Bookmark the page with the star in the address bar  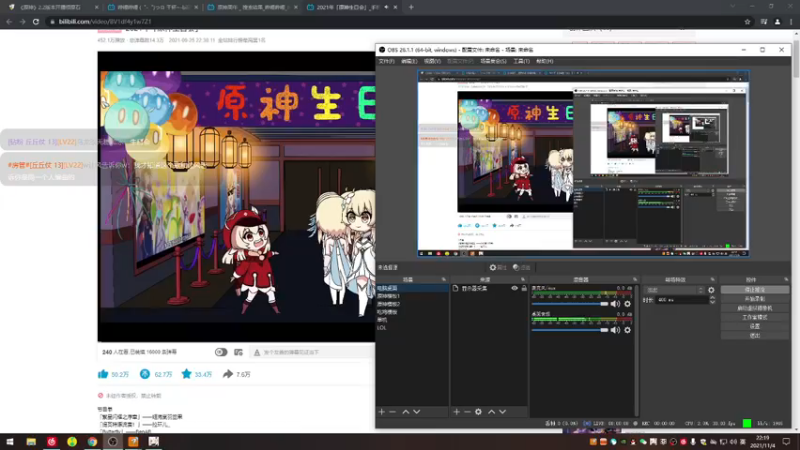747,21
